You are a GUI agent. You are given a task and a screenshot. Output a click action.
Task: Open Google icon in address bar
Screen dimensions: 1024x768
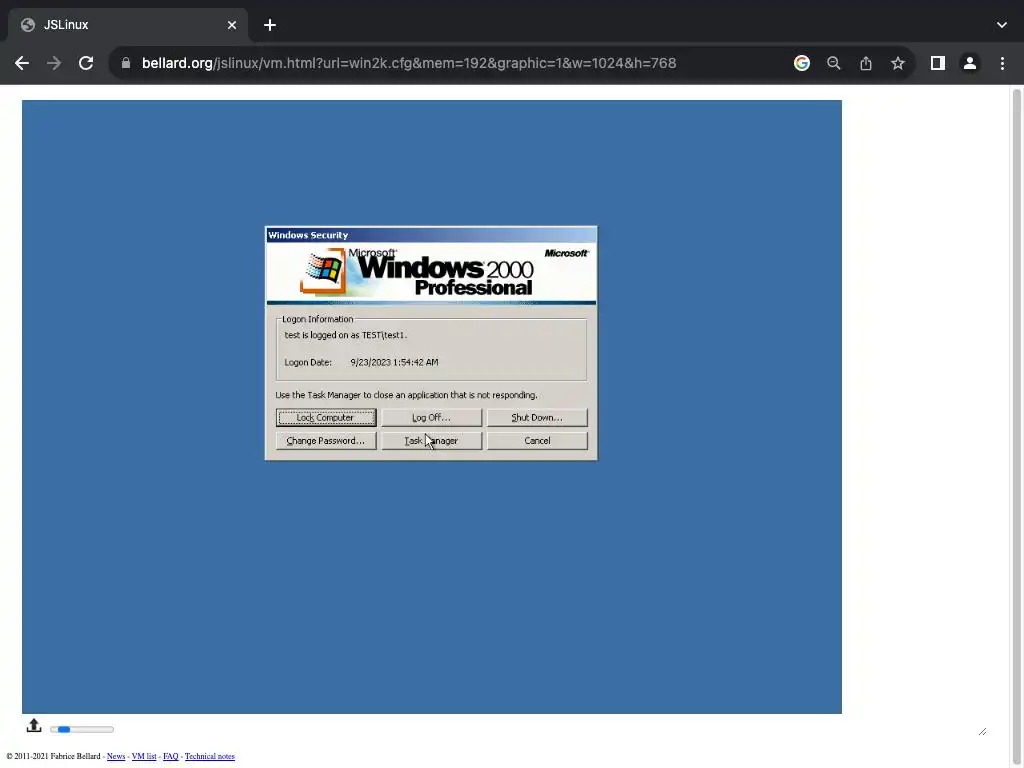[x=802, y=63]
